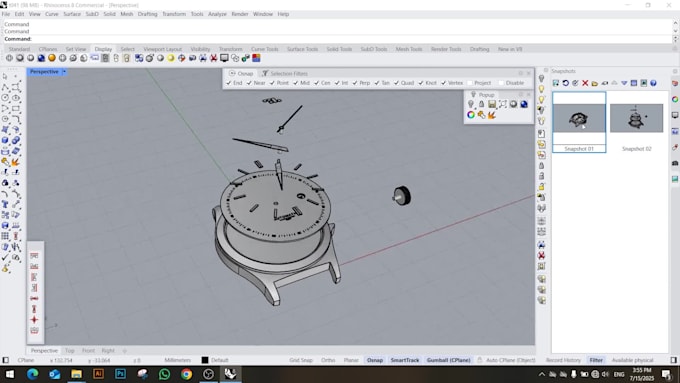This screenshot has height=383, width=680.
Task: Select the orange Rendered display mode sphere
Action: 52,58
